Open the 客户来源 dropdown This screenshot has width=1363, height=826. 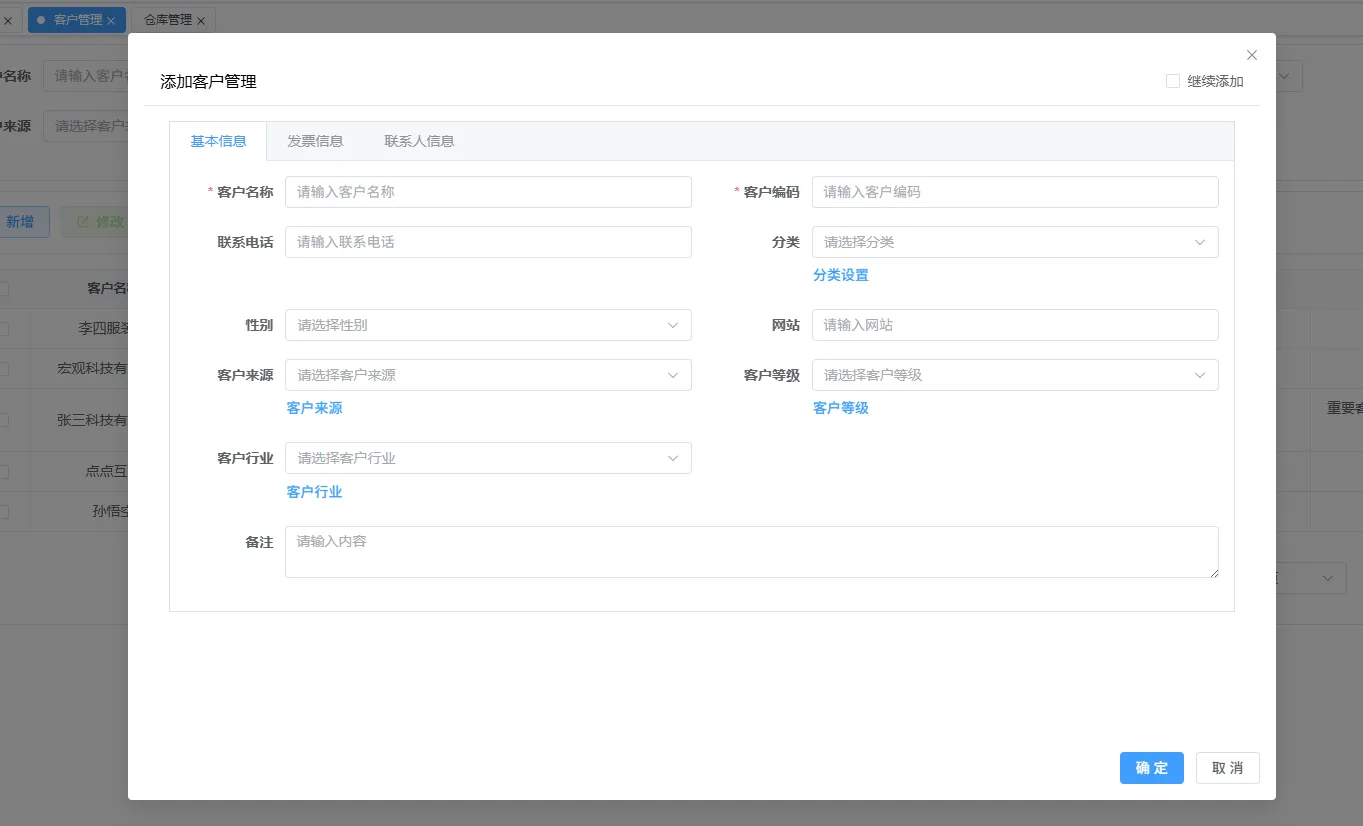(x=487, y=375)
